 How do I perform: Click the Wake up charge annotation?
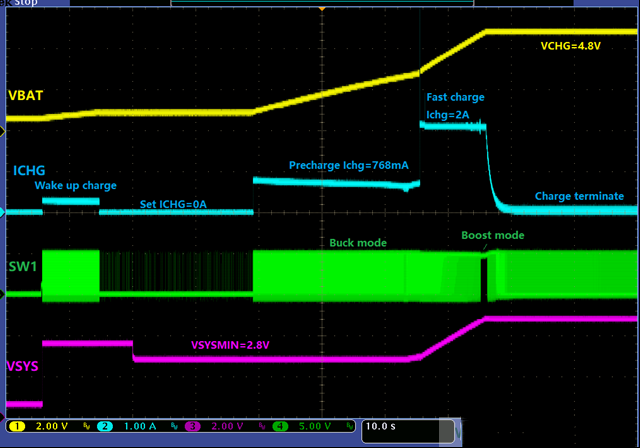pos(76,186)
